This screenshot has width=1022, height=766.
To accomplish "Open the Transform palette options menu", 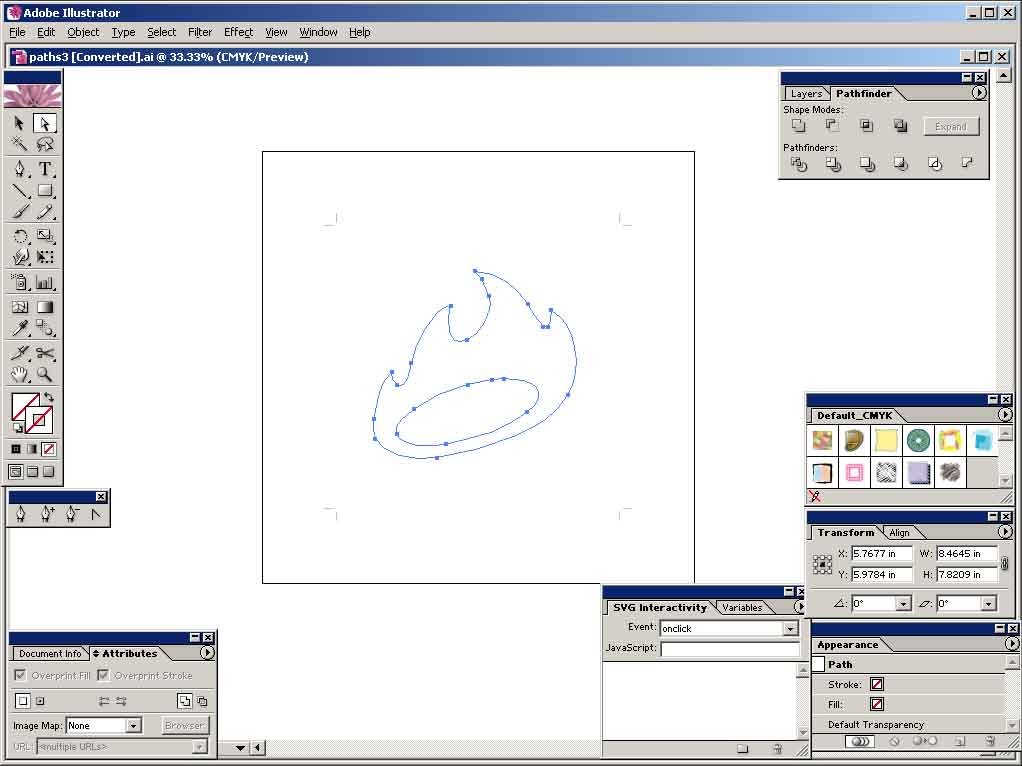I will 1005,532.
